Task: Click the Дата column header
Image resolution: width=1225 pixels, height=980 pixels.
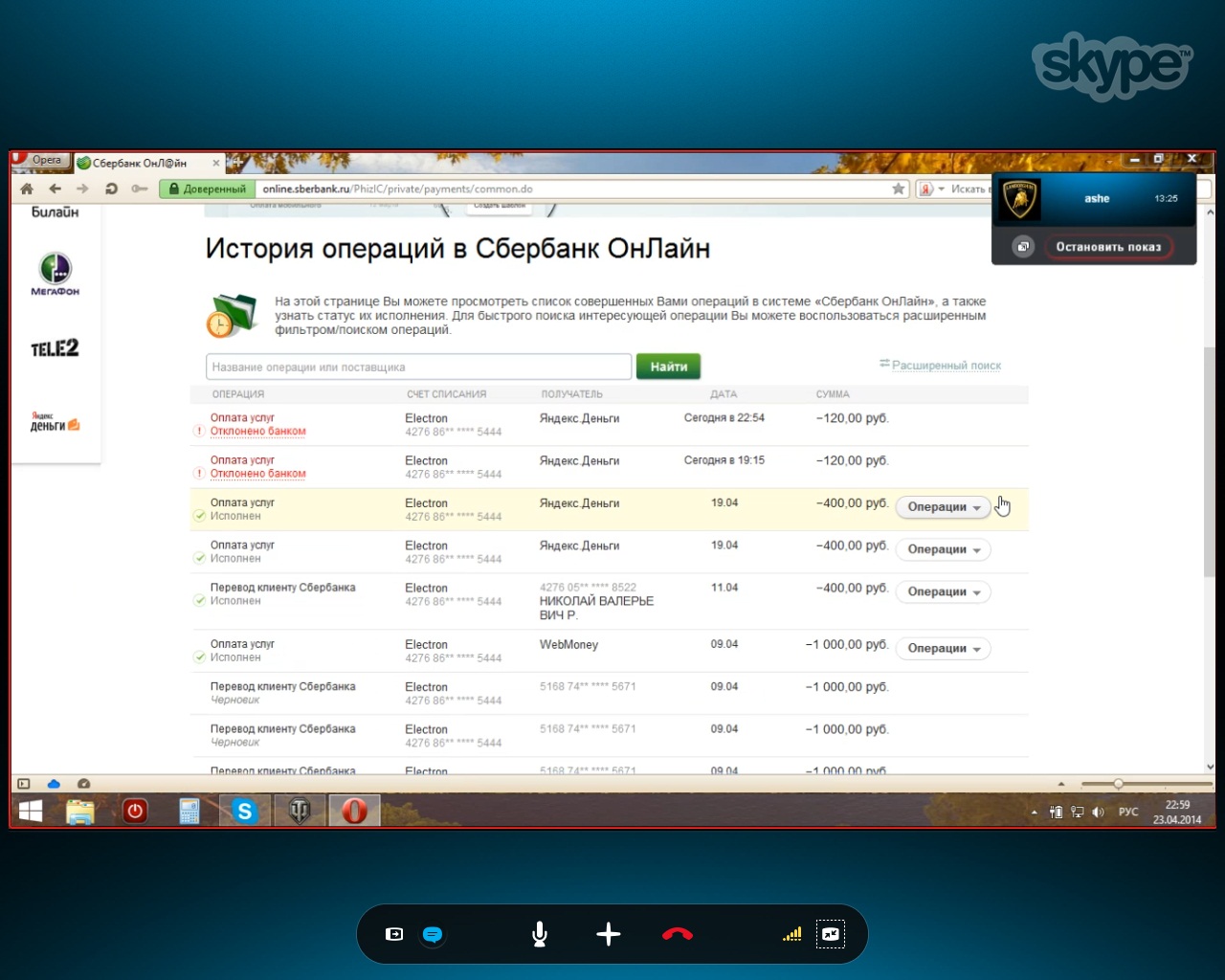Action: click(724, 394)
